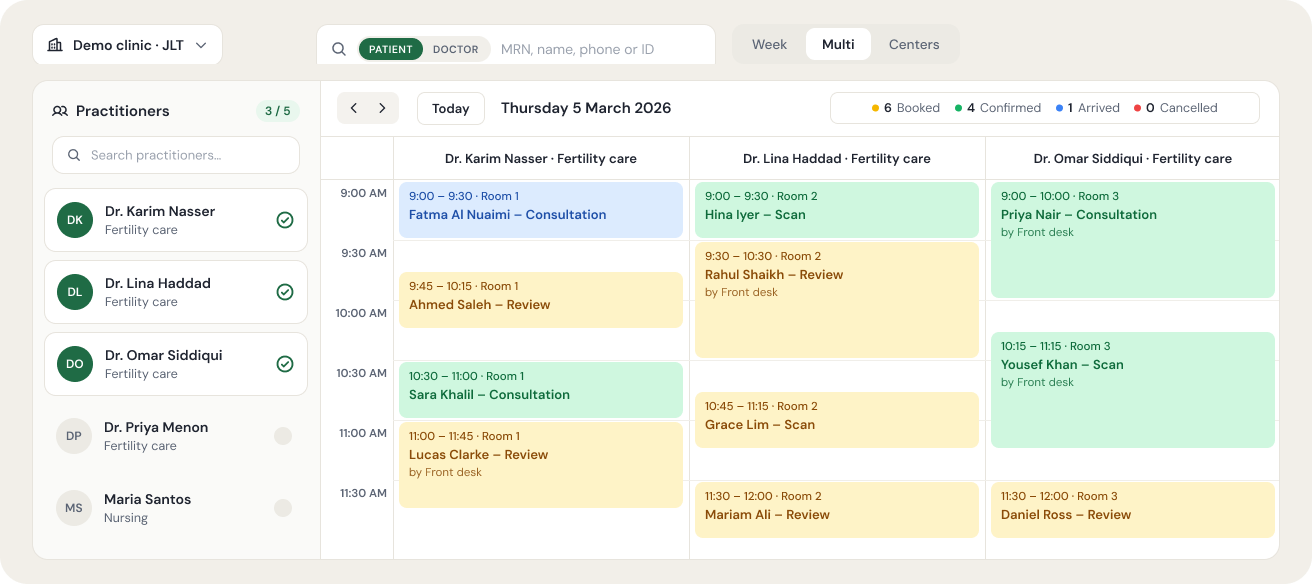
Task: Open Fatma Al Nuaimi – Consultation appointment
Action: coord(541,210)
